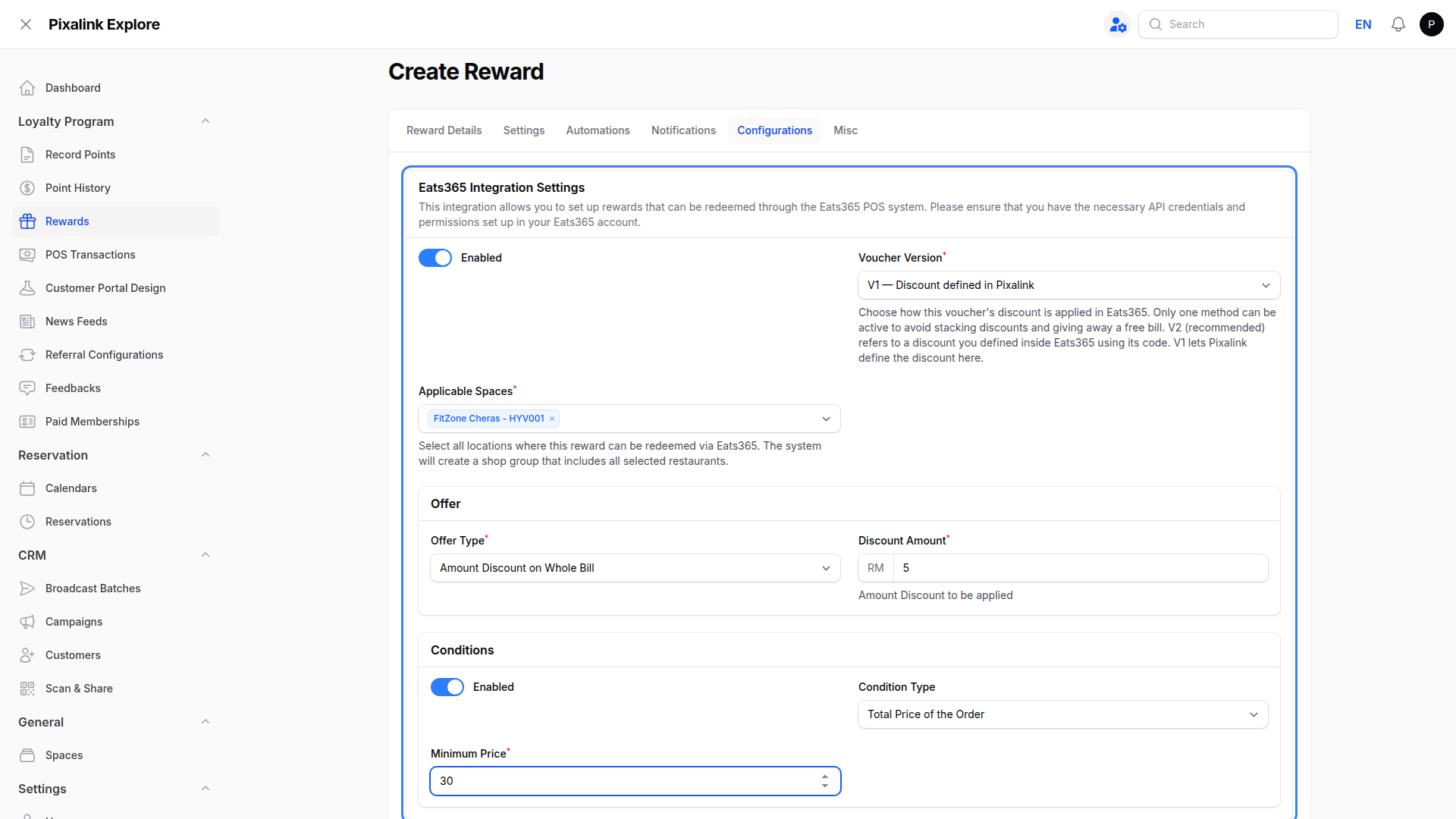The image size is (1456, 819).
Task: Click the Point History coin icon
Action: coord(27,188)
